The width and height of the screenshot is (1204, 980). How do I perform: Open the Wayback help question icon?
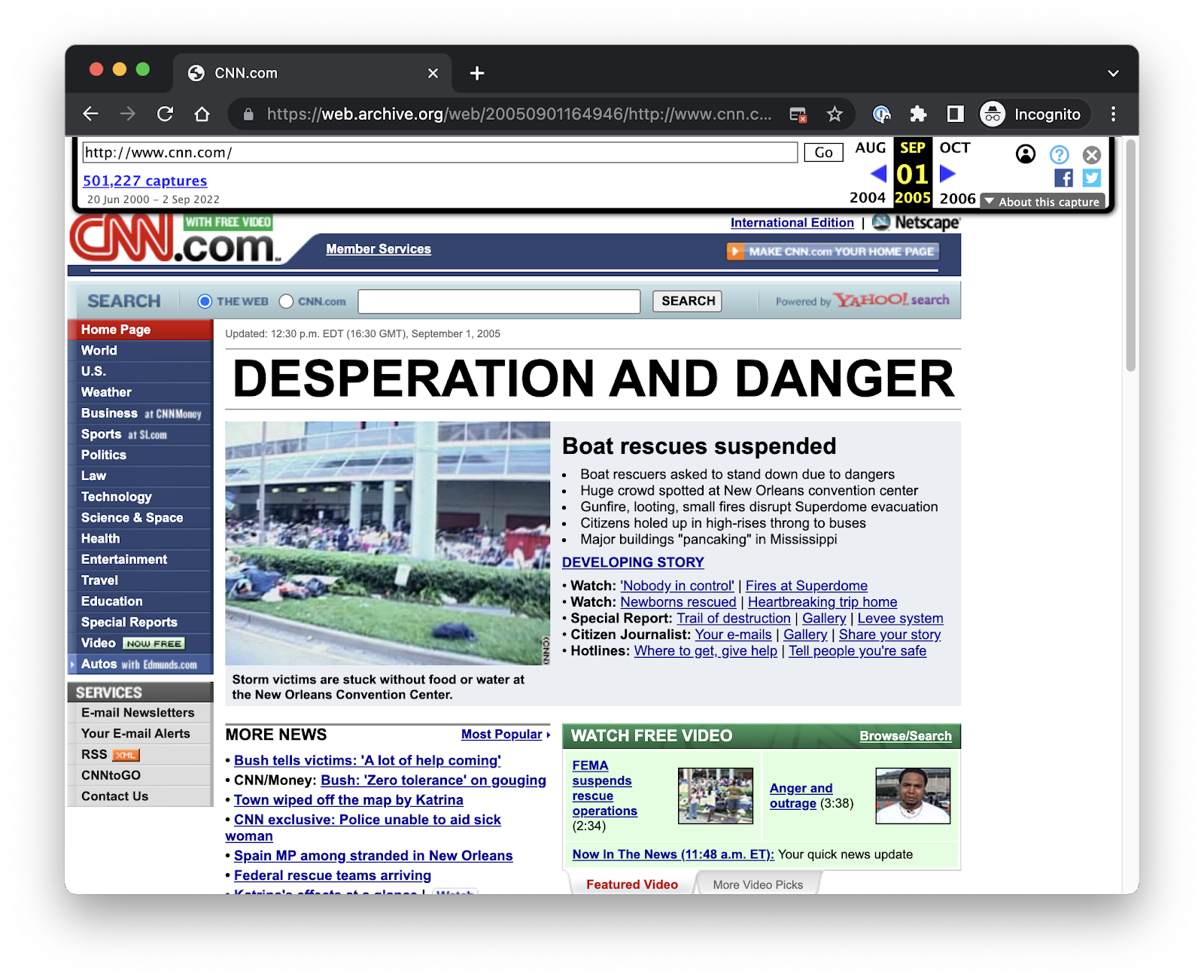(1059, 154)
